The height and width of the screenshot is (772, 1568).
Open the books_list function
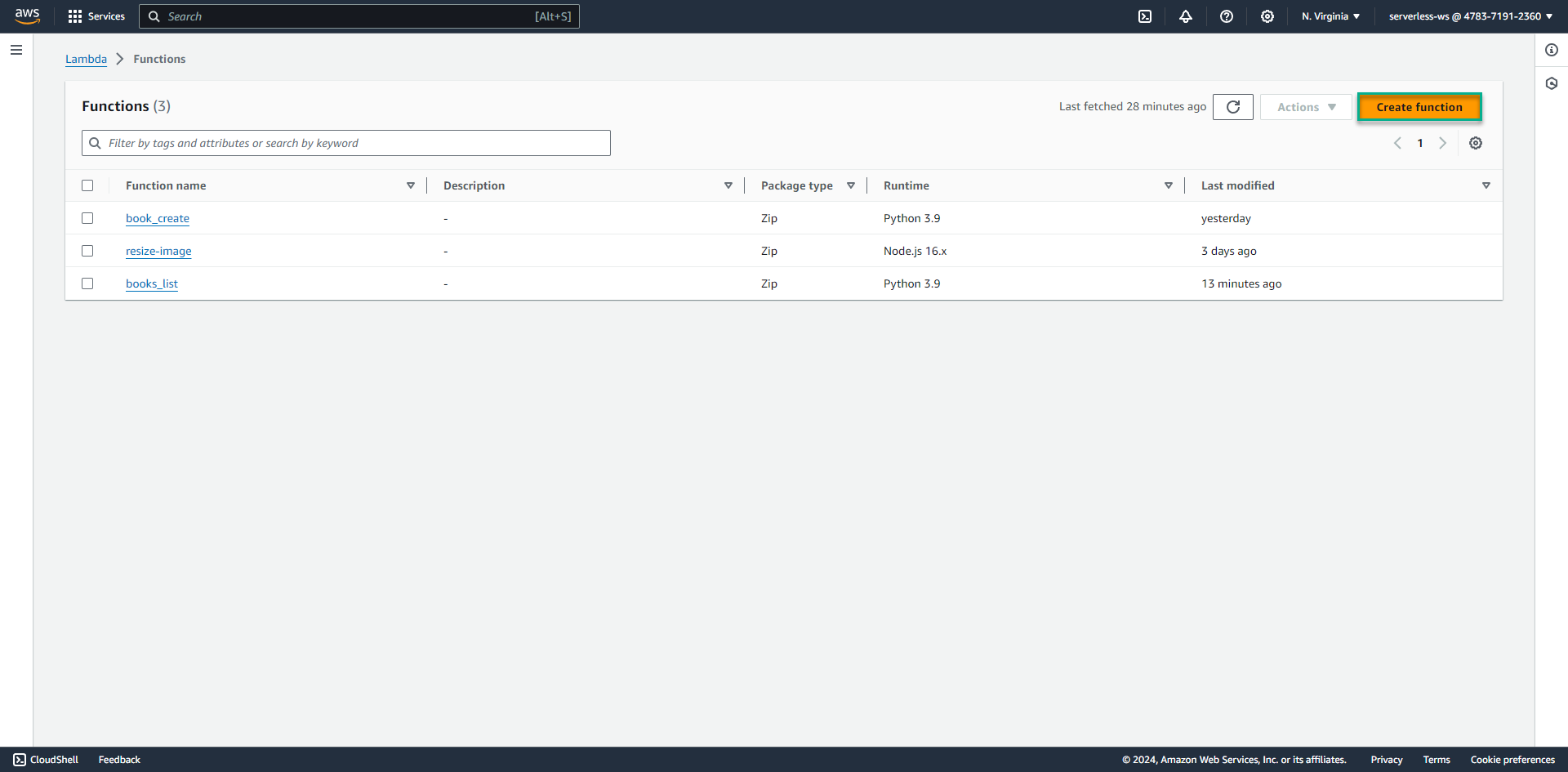pos(152,283)
